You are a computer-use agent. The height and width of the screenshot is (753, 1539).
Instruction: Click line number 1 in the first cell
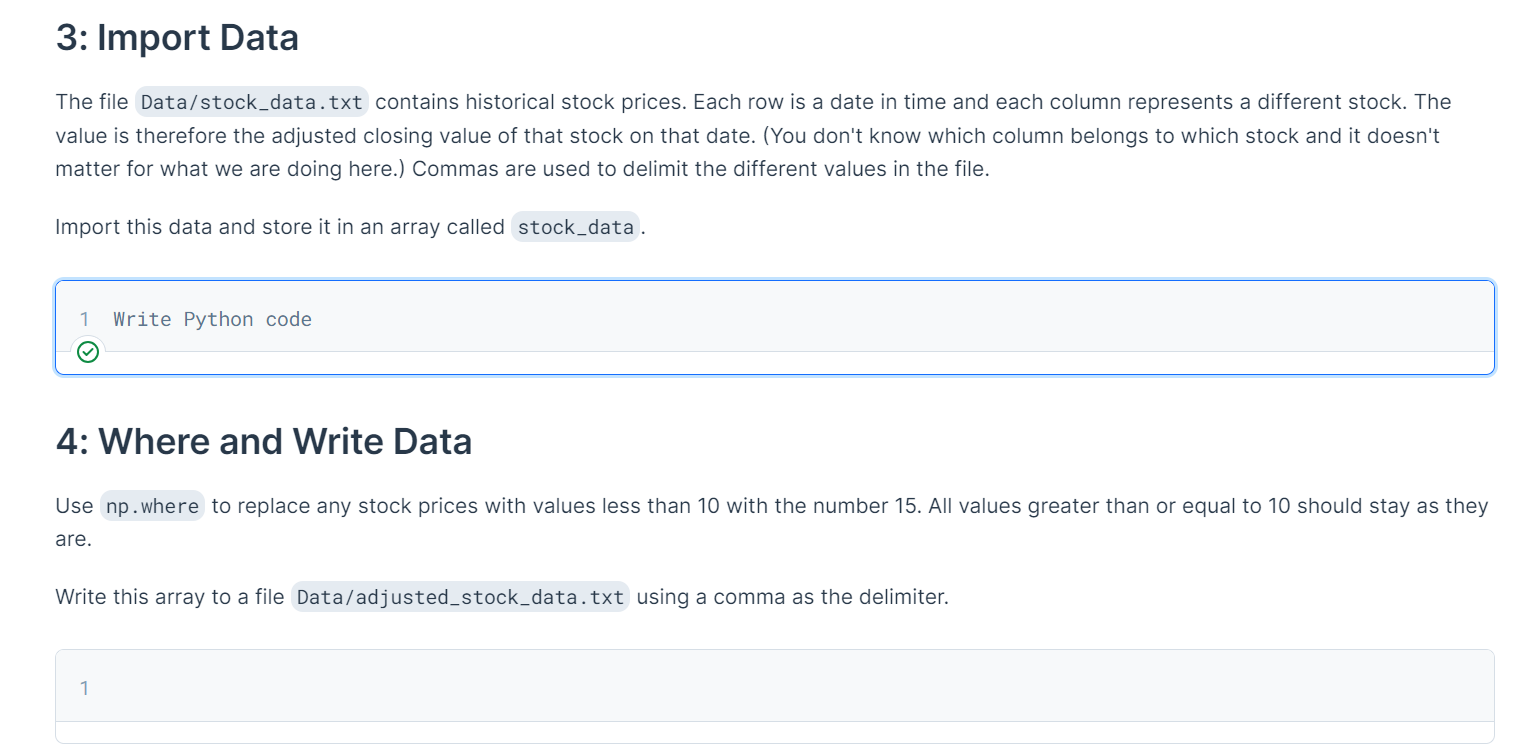[84, 319]
